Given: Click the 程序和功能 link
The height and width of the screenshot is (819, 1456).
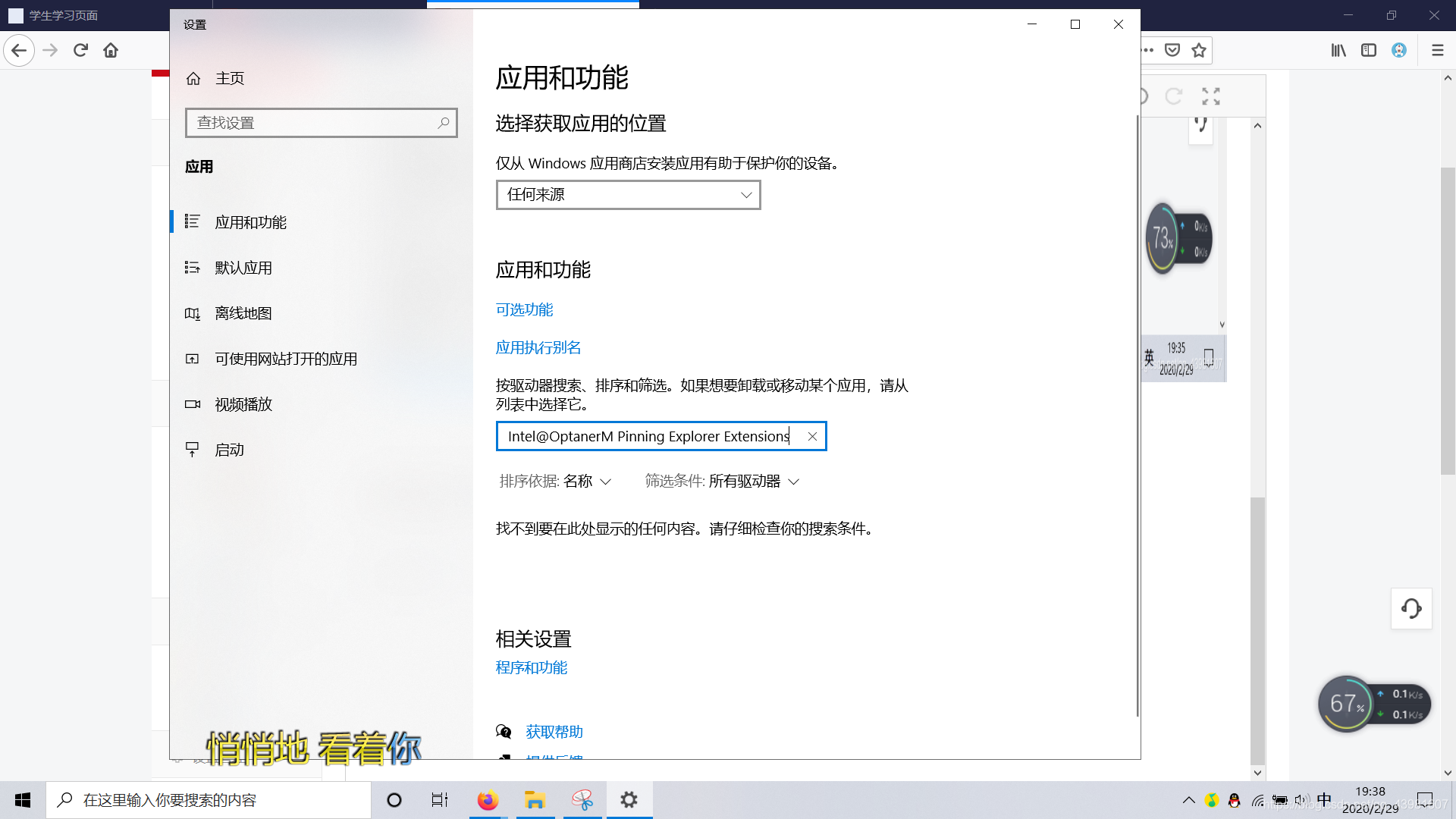Looking at the screenshot, I should (x=531, y=667).
